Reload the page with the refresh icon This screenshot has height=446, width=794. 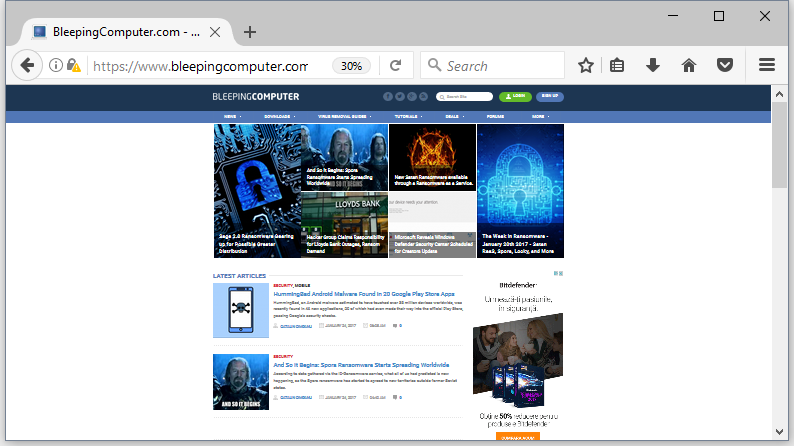point(396,66)
